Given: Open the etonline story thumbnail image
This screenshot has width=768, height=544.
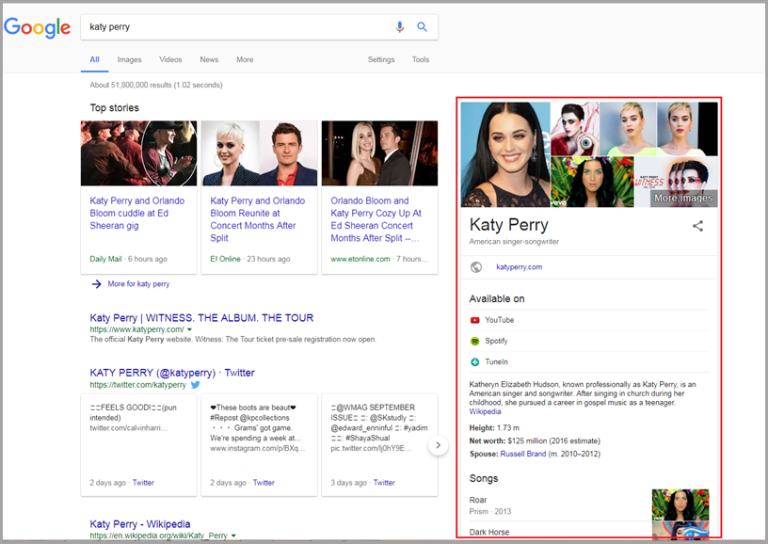Looking at the screenshot, I should click(x=380, y=153).
